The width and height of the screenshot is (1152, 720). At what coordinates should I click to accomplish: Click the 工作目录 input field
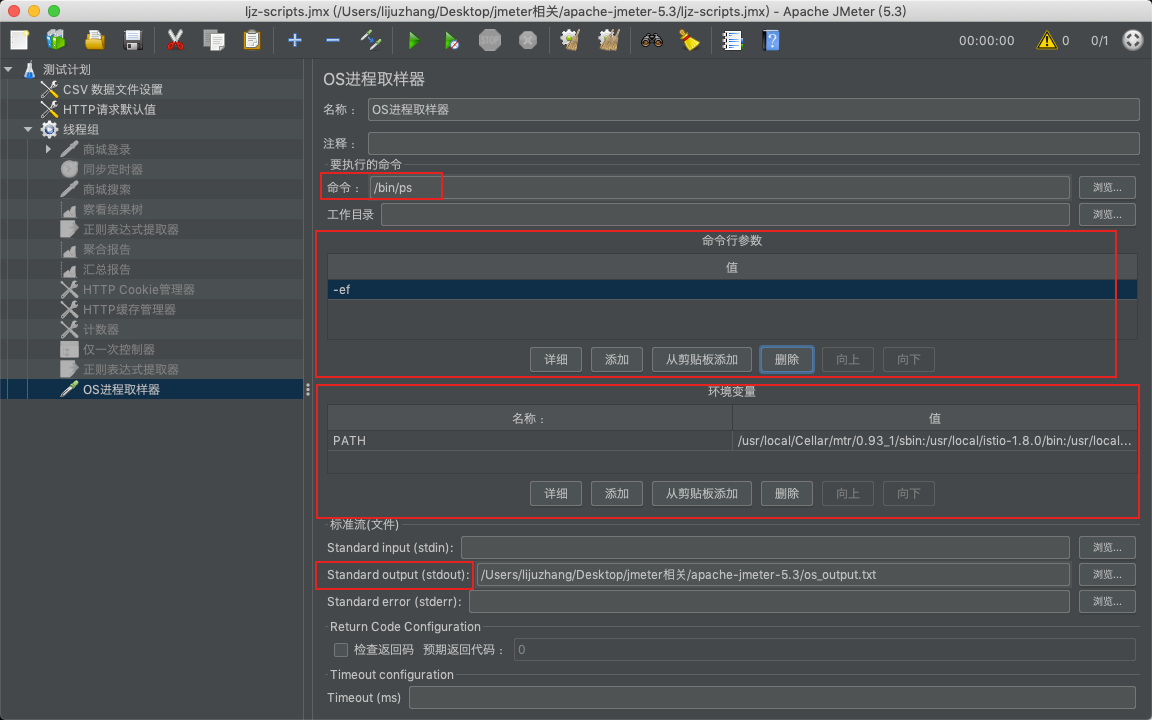(x=725, y=215)
